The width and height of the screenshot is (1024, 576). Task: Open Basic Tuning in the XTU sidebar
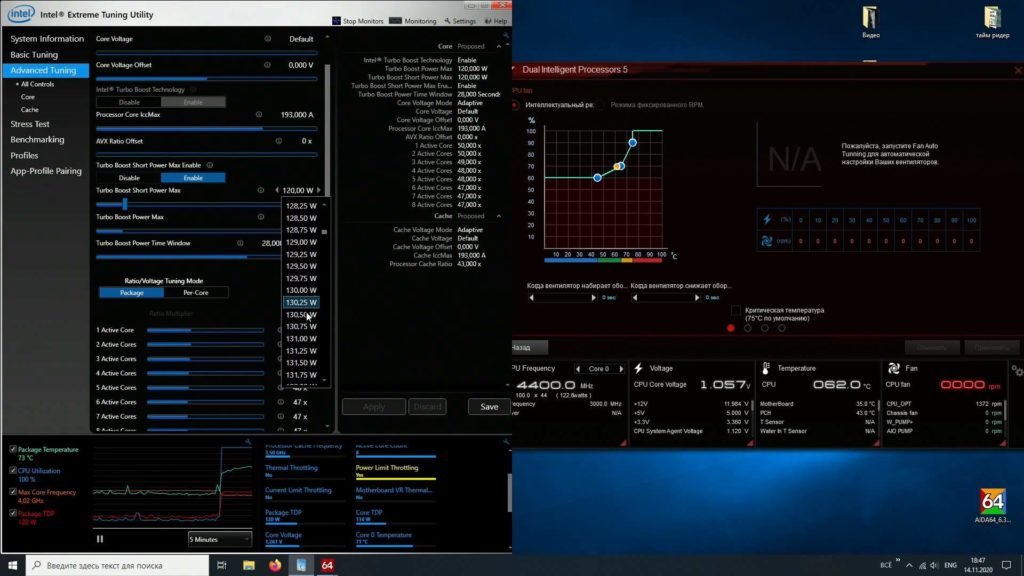click(34, 55)
